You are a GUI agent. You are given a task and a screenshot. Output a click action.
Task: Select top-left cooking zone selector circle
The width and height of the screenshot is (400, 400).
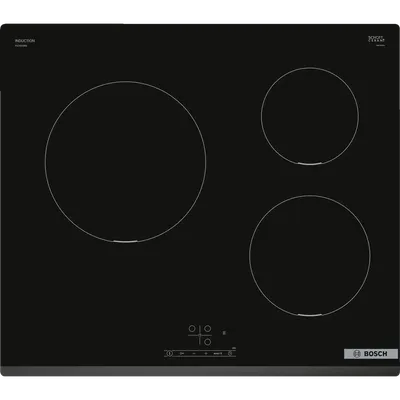point(192,329)
